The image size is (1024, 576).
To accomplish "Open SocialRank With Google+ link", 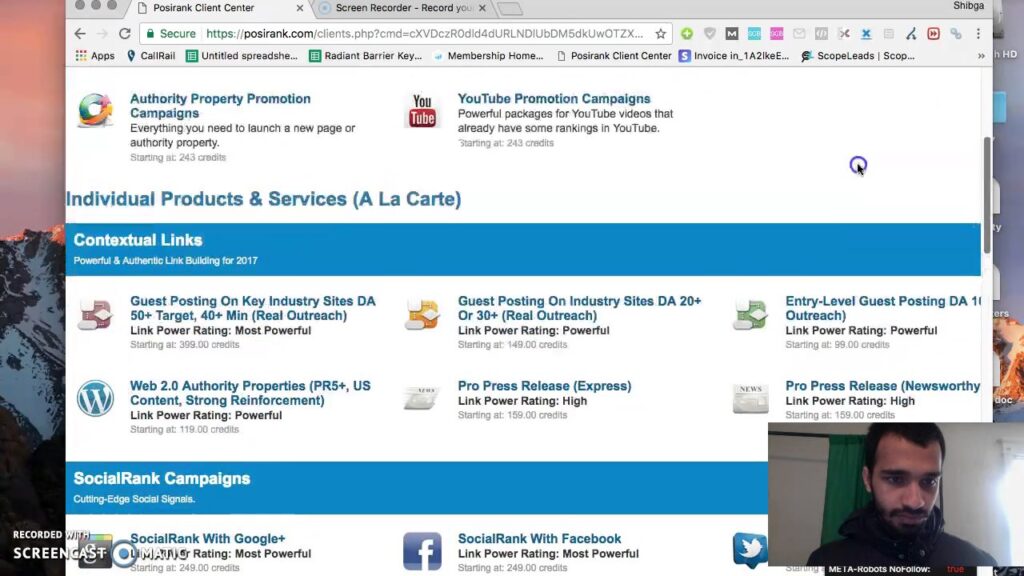I will click(x=208, y=539).
